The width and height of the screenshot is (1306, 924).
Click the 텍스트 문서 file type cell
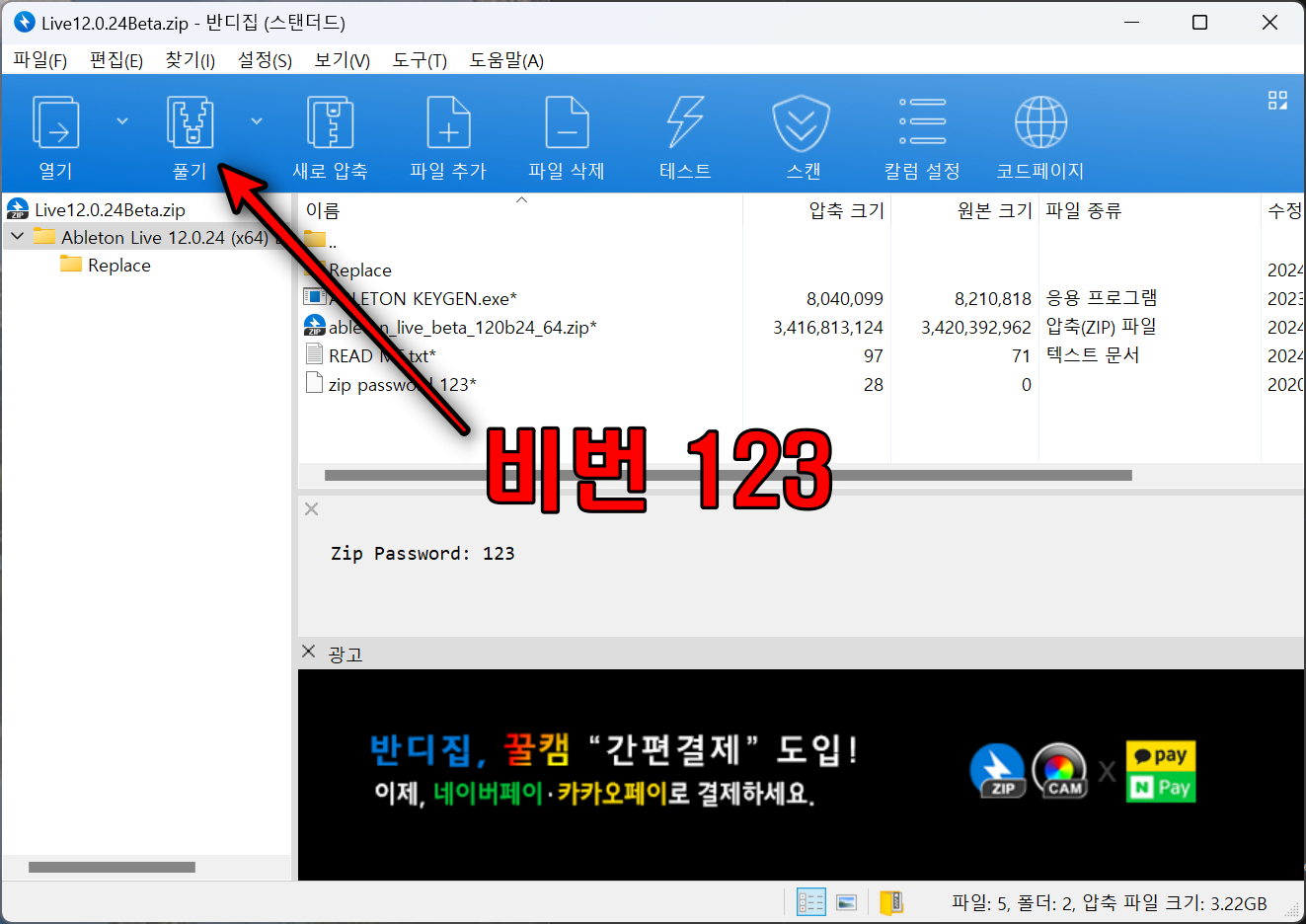point(1093,355)
